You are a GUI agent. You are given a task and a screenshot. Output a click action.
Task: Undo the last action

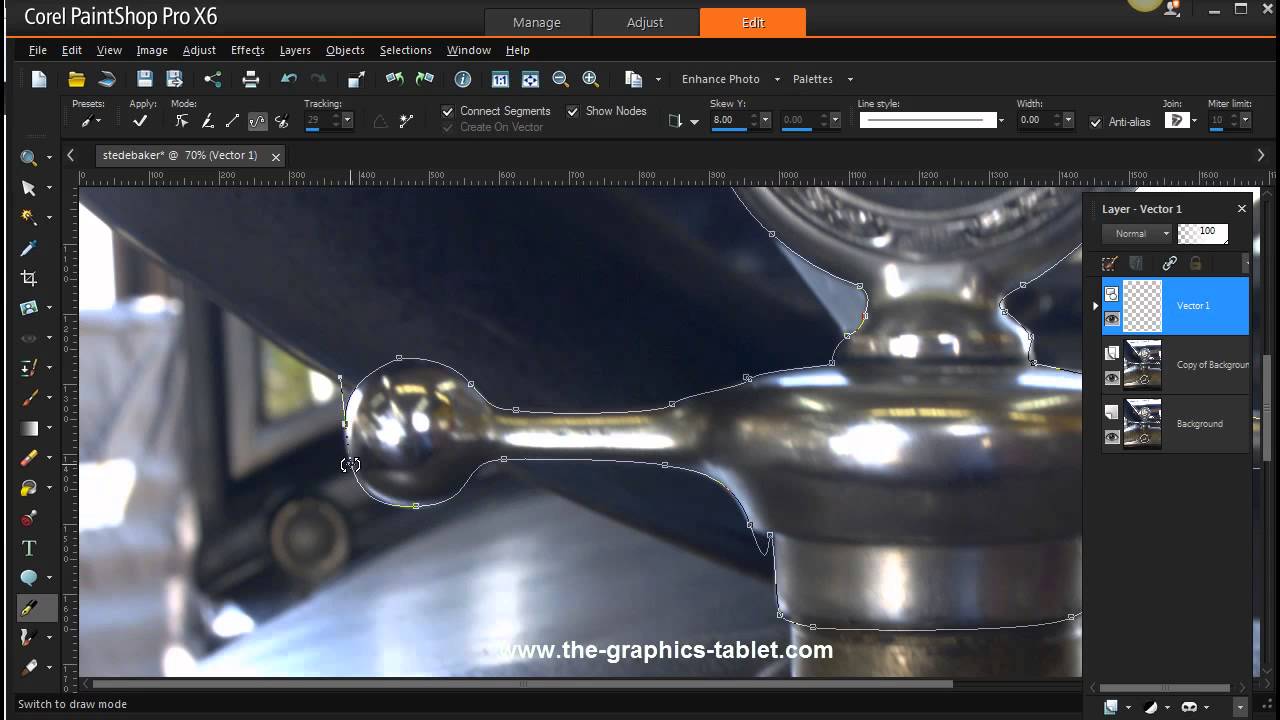click(289, 79)
